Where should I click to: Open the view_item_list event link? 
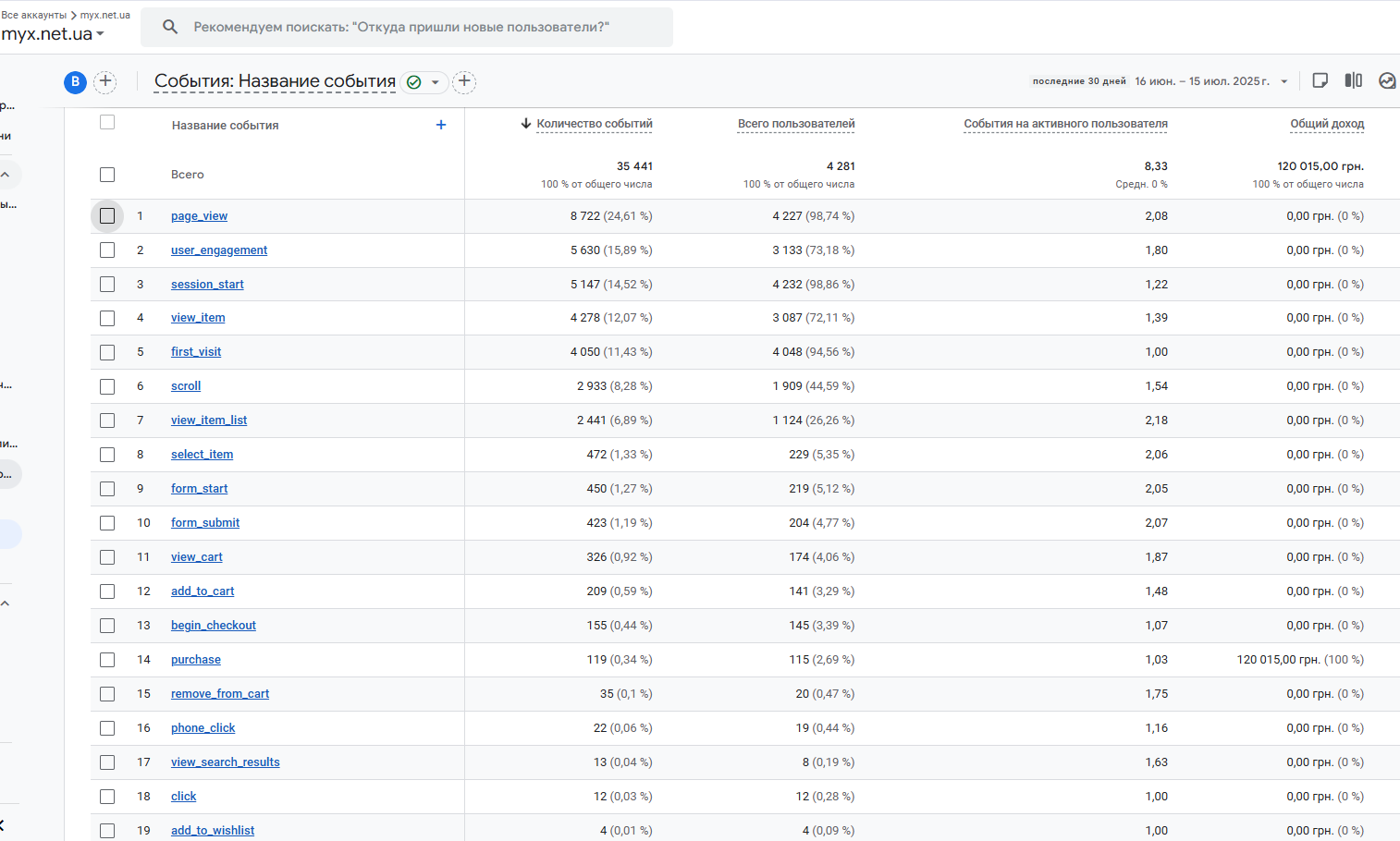[209, 420]
